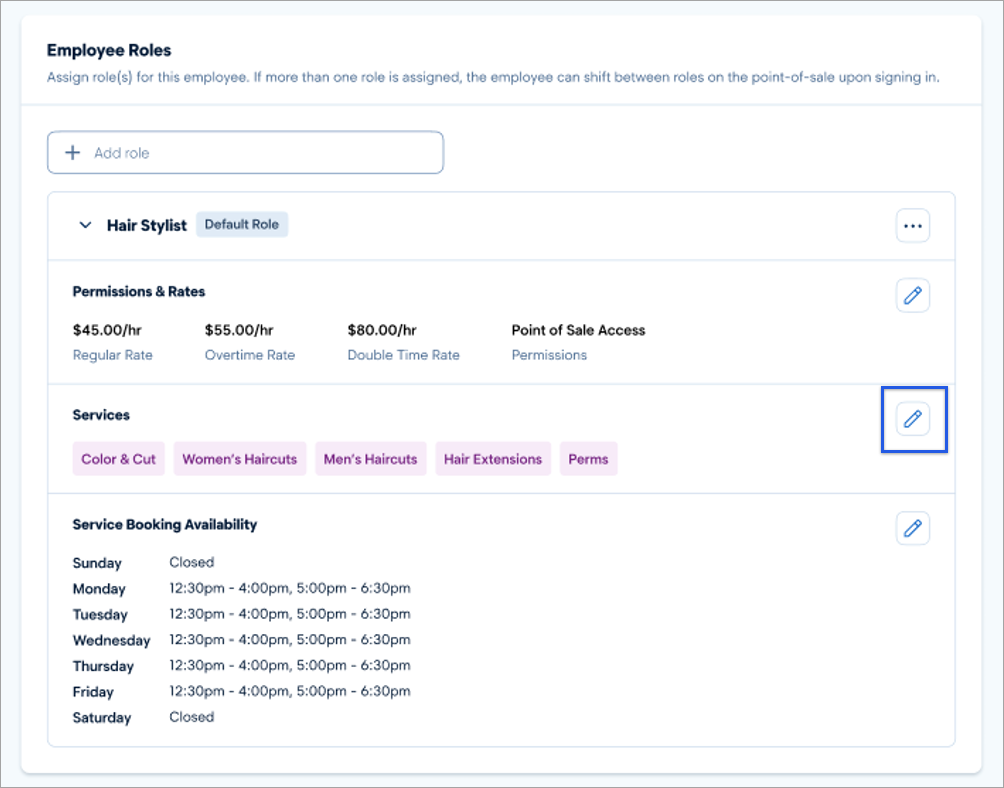Screen dimensions: 1004x788
Task: Click the plus icon on Add role
Action: tap(71, 152)
